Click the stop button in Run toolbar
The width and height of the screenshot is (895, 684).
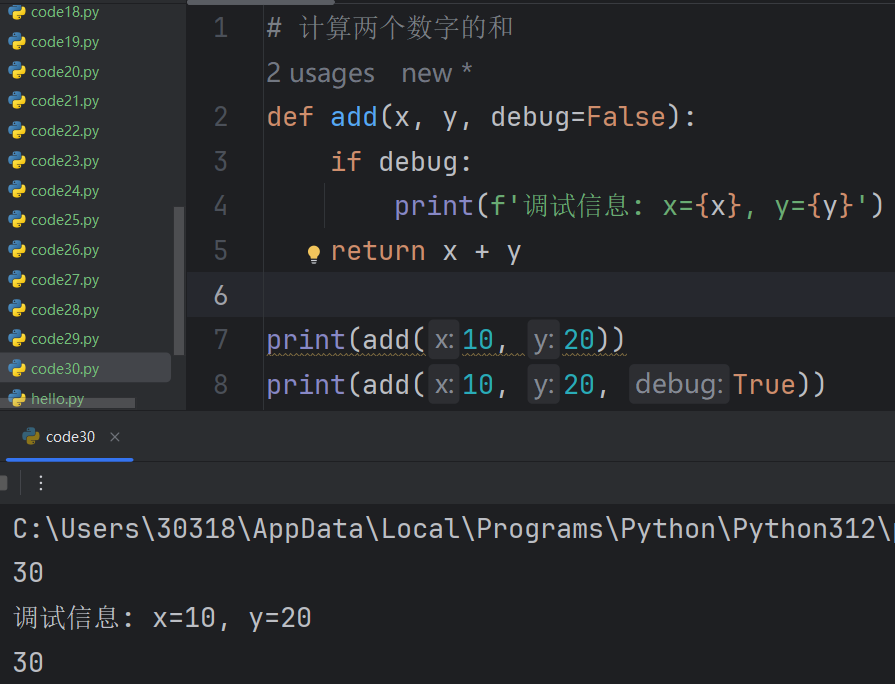tap(3, 483)
